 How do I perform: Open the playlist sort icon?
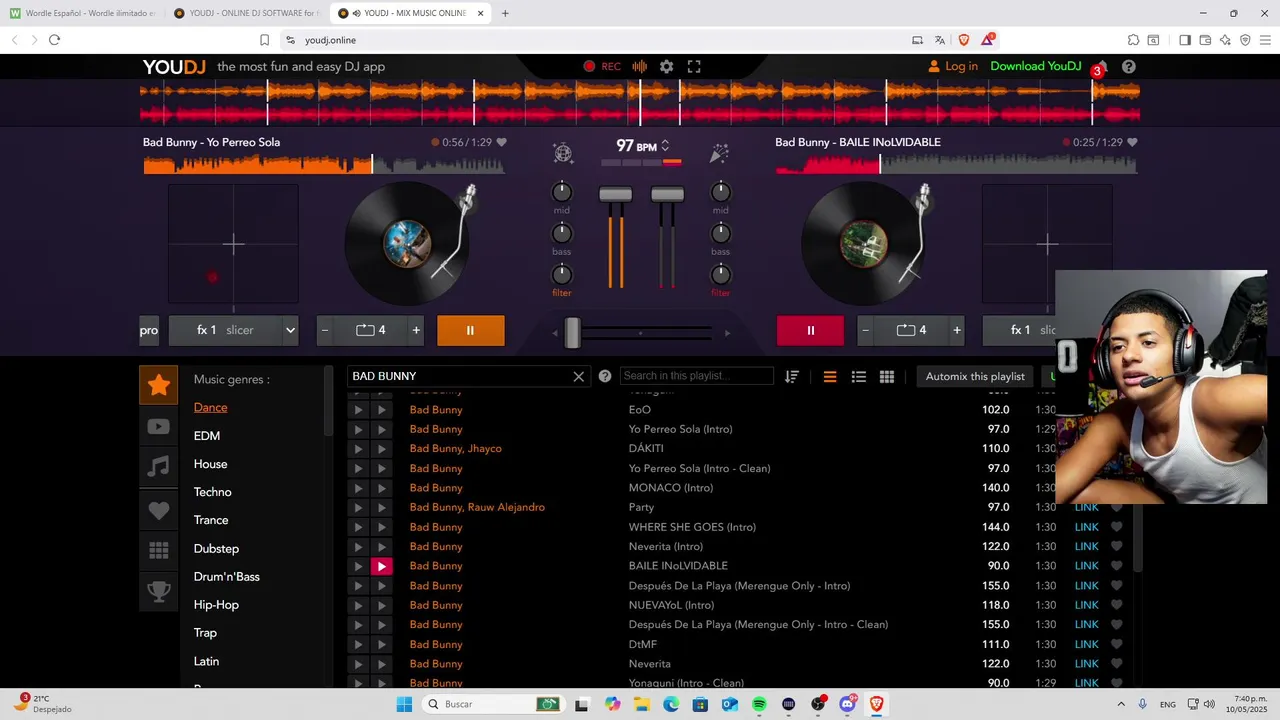coord(792,376)
